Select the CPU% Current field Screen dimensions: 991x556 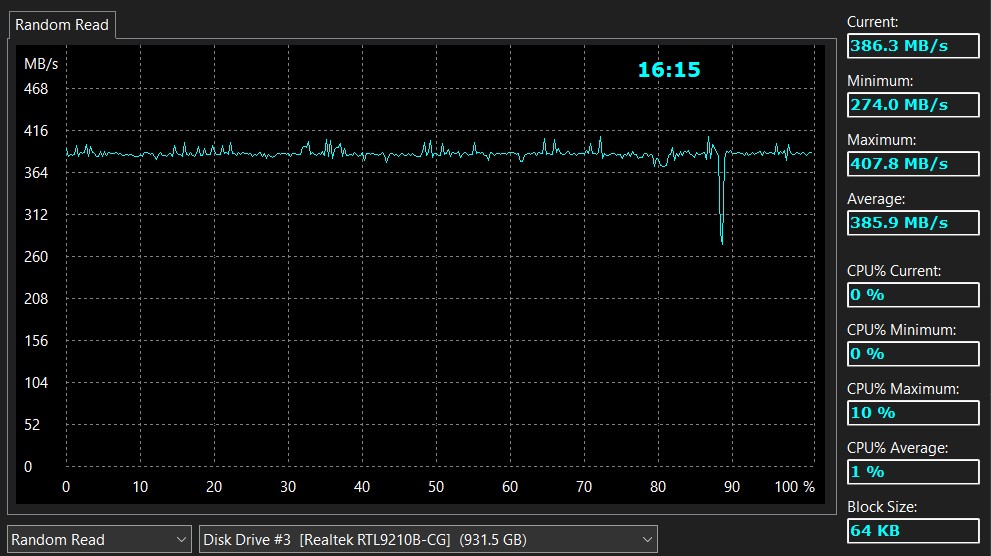pyautogui.click(x=913, y=295)
